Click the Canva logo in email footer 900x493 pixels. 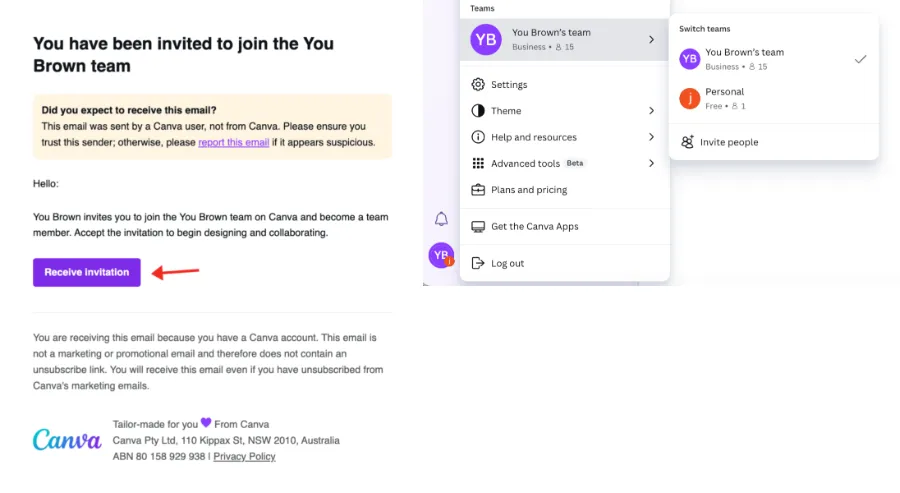tap(67, 440)
